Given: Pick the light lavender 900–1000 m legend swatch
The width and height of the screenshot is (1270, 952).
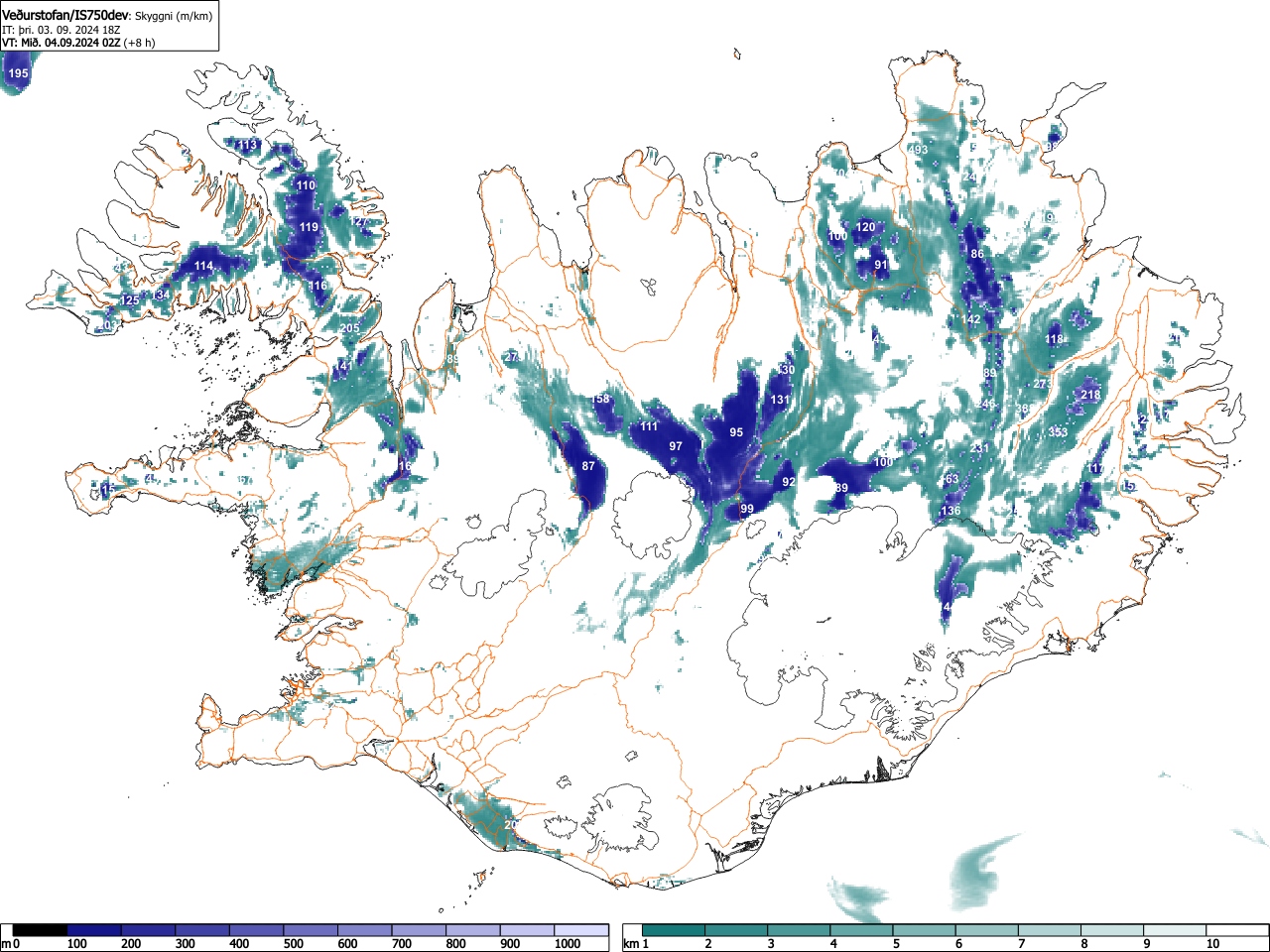Looking at the screenshot, I should (527, 930).
